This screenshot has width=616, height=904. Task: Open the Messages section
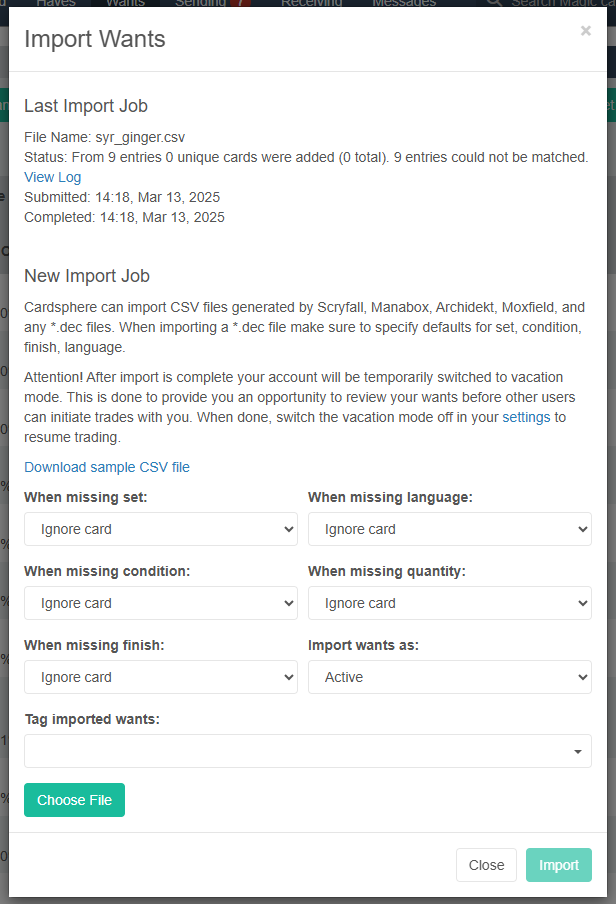tap(404, 3)
